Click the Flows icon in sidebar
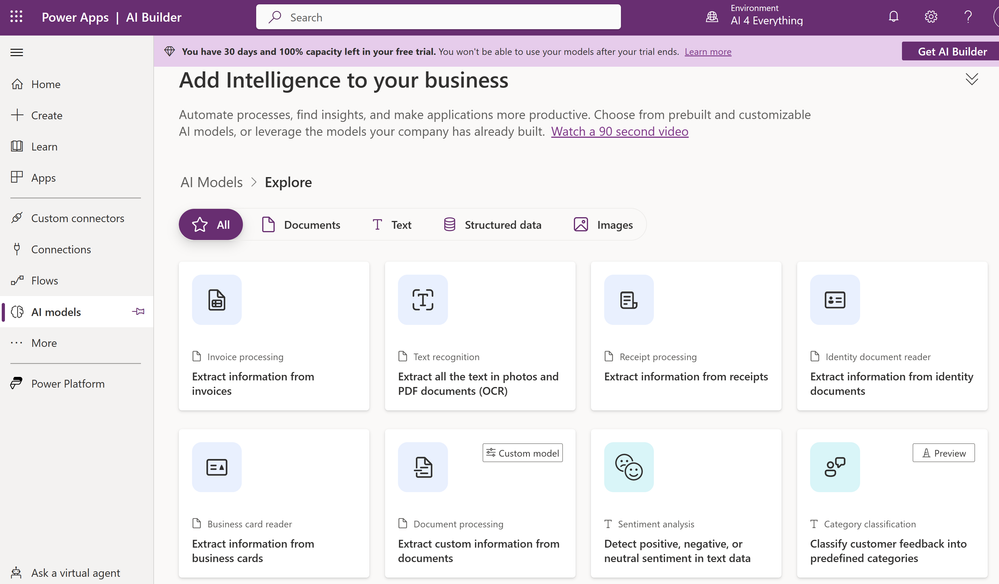This screenshot has width=999, height=584. click(x=17, y=280)
